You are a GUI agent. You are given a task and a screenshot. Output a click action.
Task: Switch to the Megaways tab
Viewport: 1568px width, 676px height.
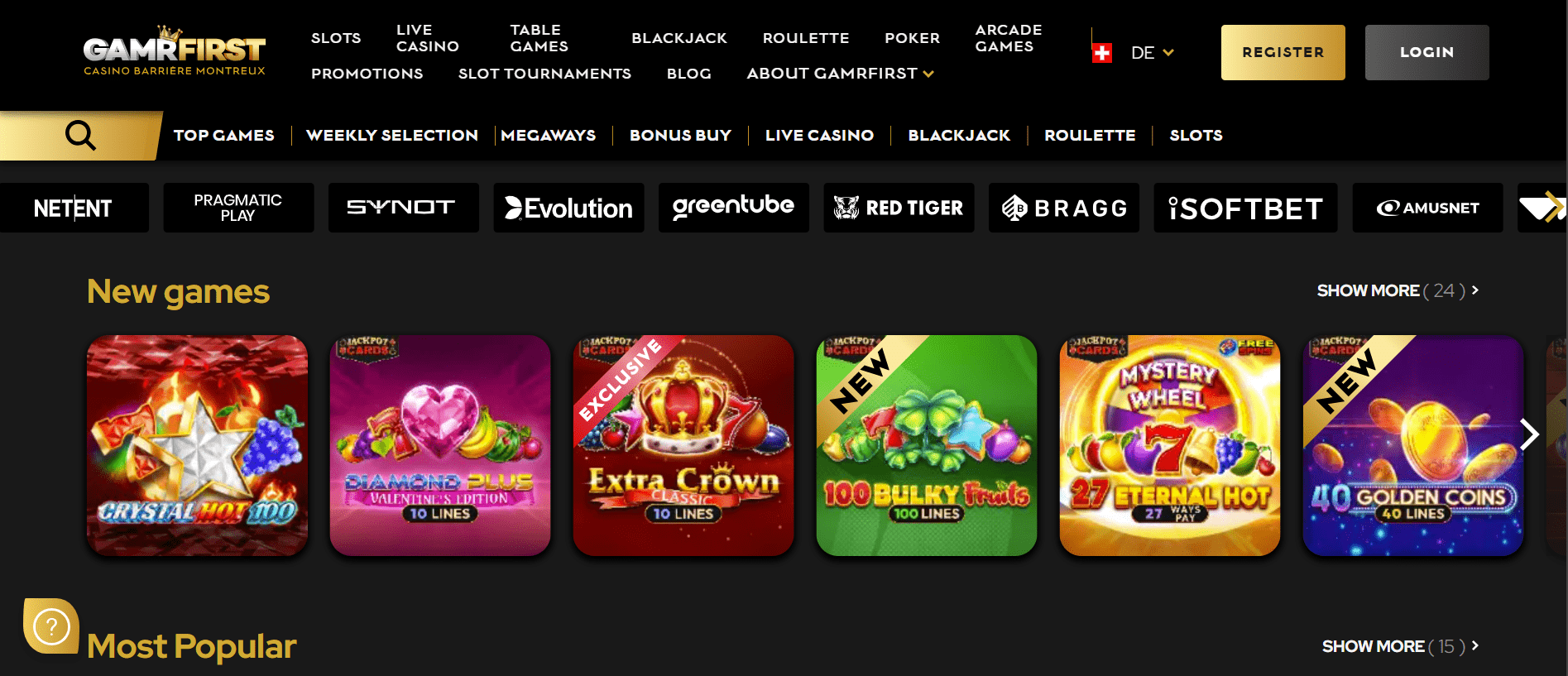coord(548,135)
